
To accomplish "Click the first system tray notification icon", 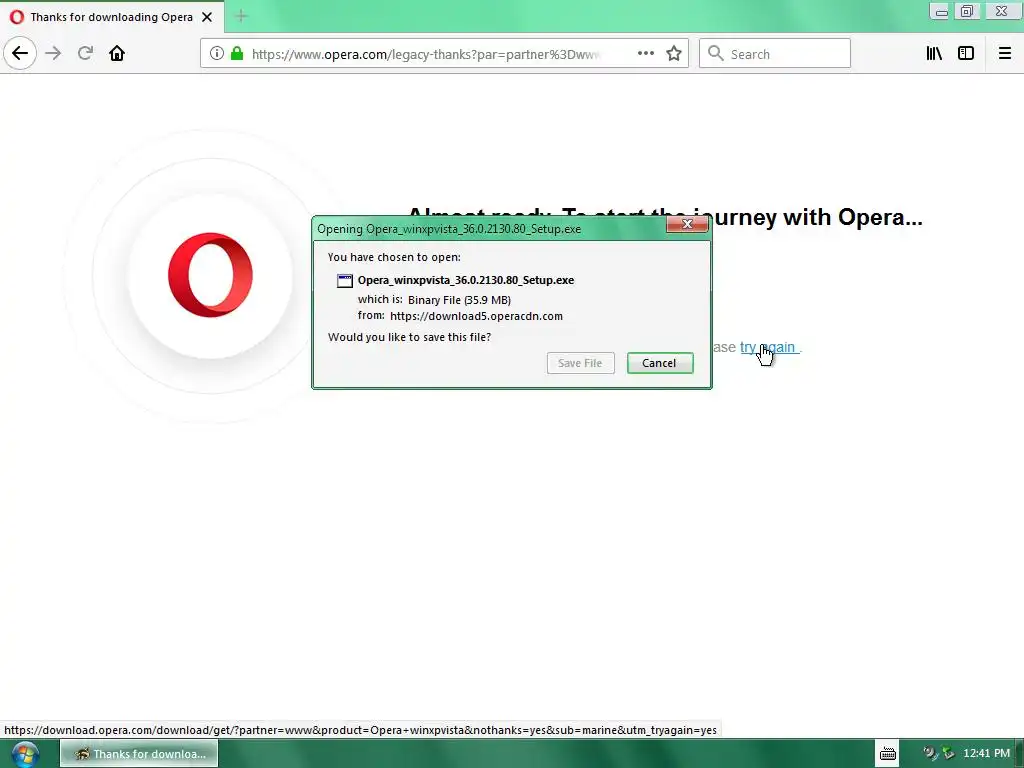I will coord(930,754).
